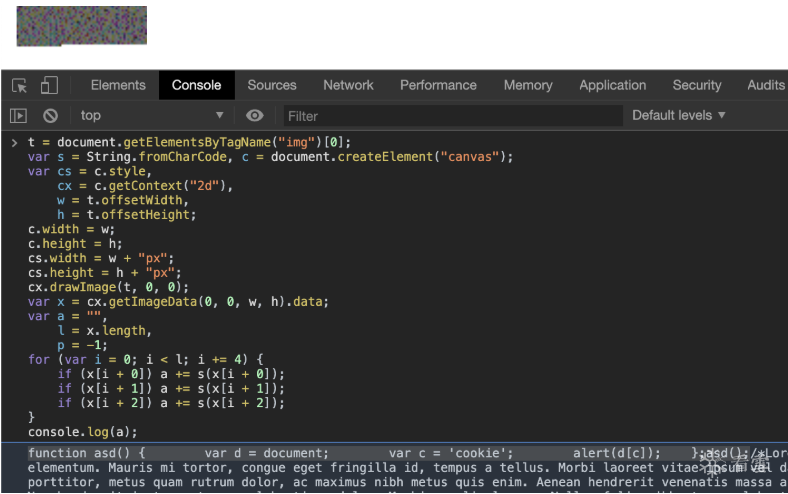Image resolution: width=788 pixels, height=494 pixels.
Task: Click the 'var x = cx.getImageData' line
Action: click(178, 302)
